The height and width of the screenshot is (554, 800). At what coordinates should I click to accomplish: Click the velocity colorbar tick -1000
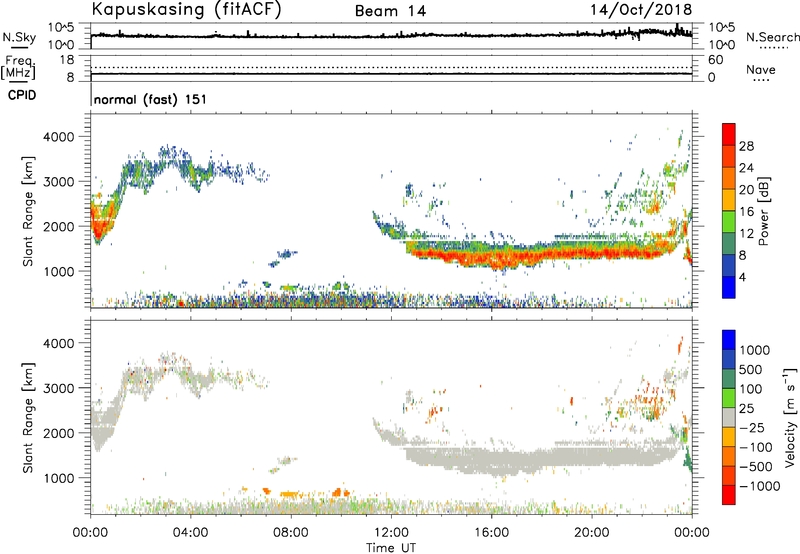pos(759,486)
